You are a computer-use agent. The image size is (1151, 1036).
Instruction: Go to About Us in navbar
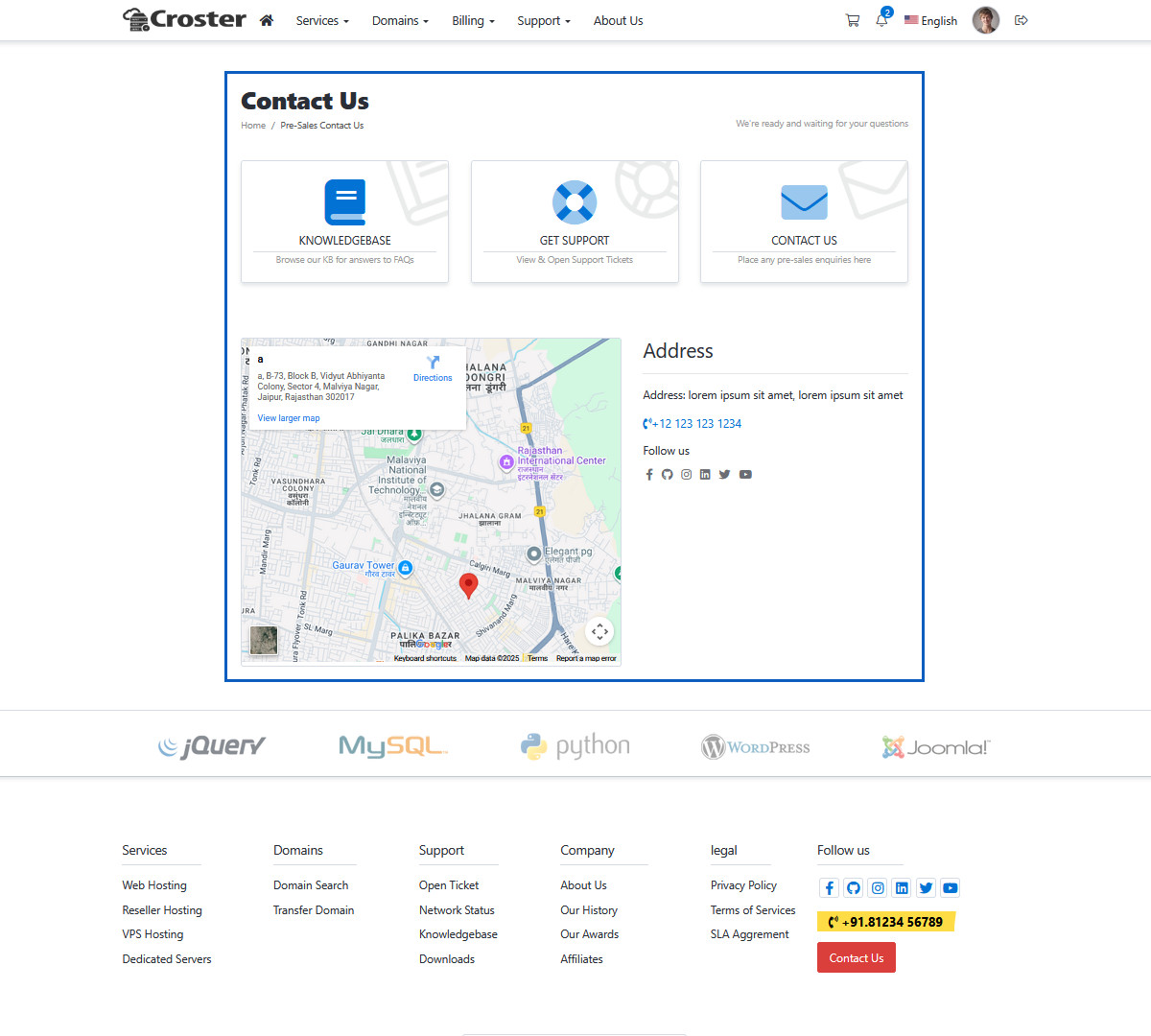(618, 20)
